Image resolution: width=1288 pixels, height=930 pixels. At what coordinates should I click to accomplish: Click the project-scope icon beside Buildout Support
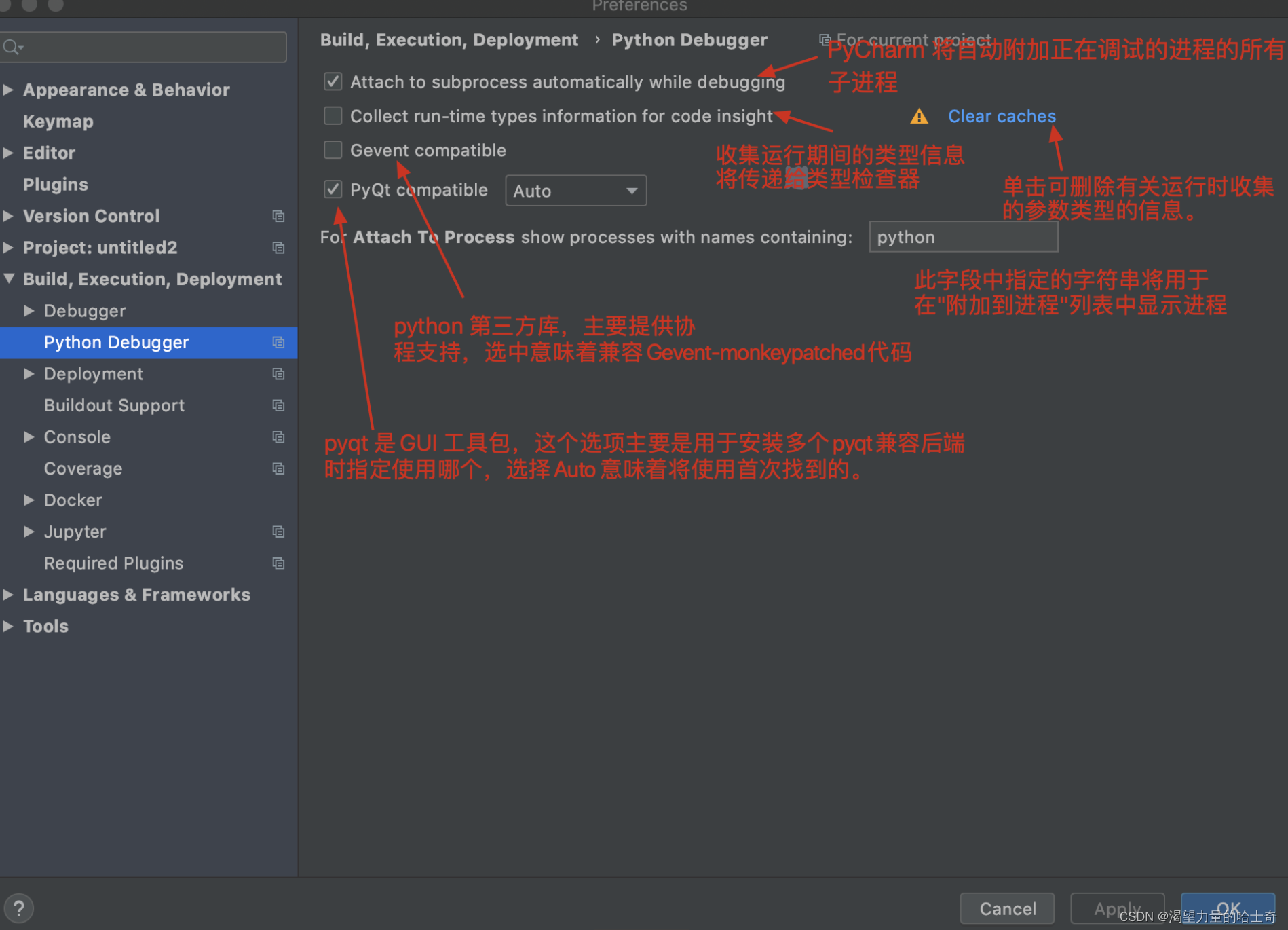point(278,405)
